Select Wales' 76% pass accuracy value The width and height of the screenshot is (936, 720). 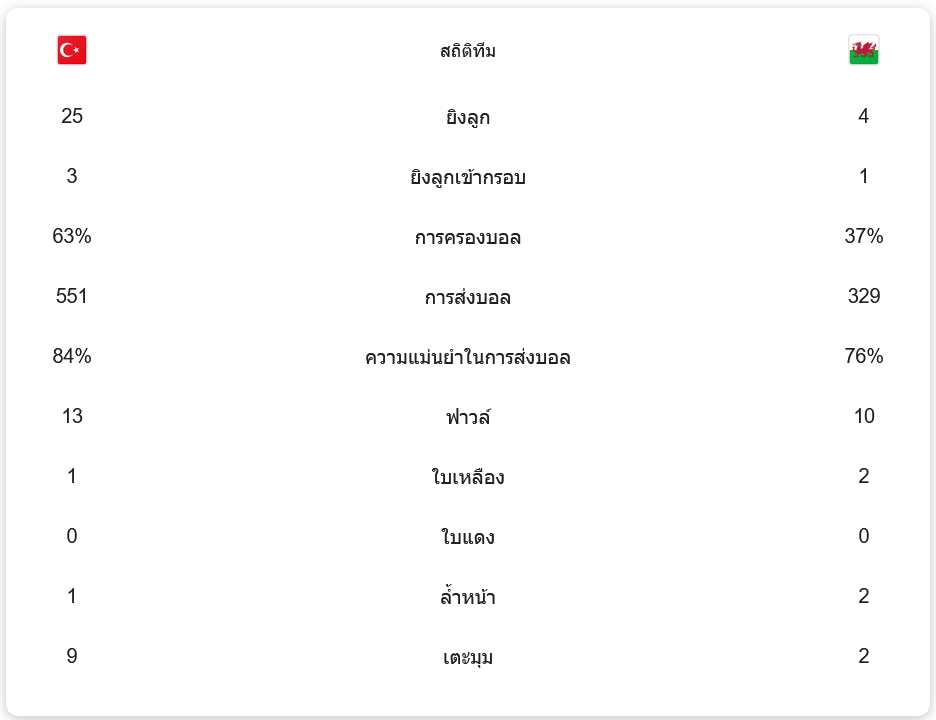(x=863, y=356)
